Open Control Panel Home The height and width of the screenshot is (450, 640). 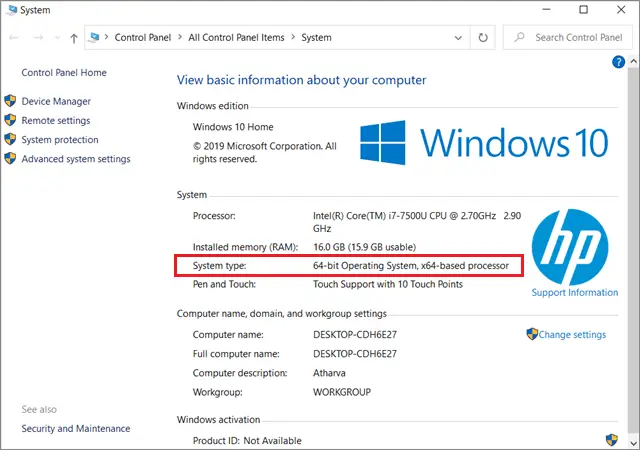click(64, 73)
